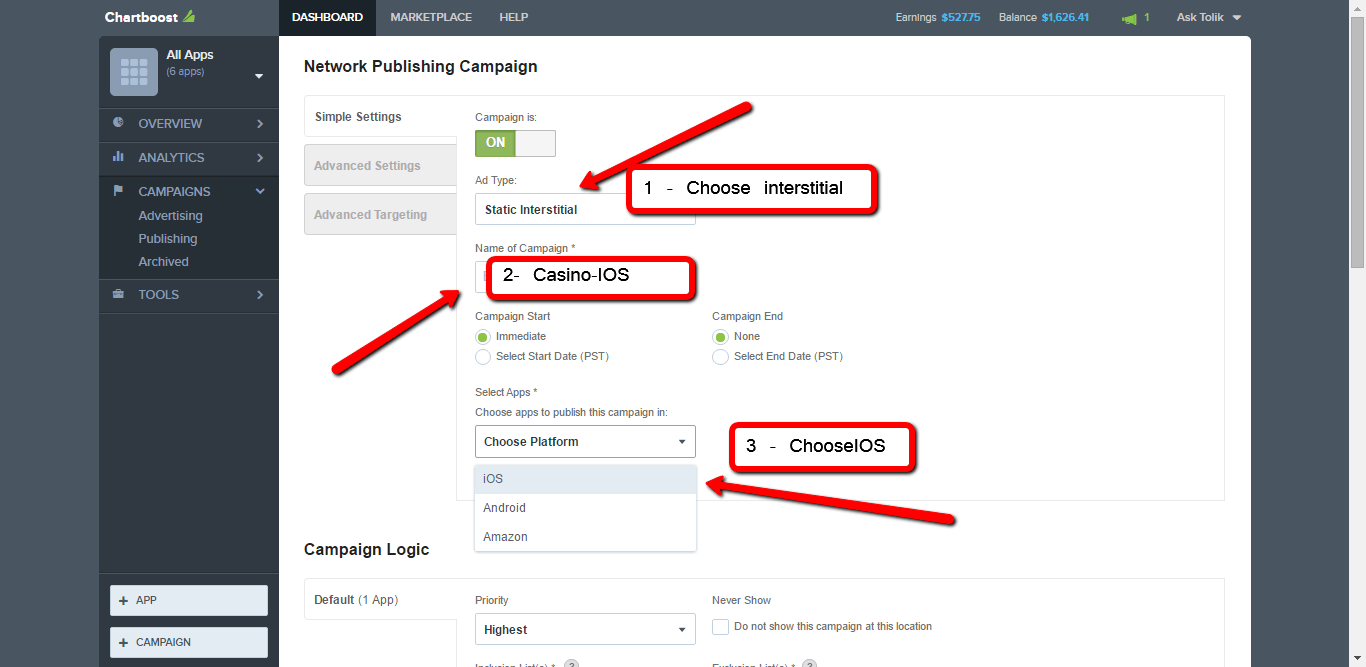Viewport: 1366px width, 667px height.
Task: Select Immediate campaign start
Action: [483, 337]
